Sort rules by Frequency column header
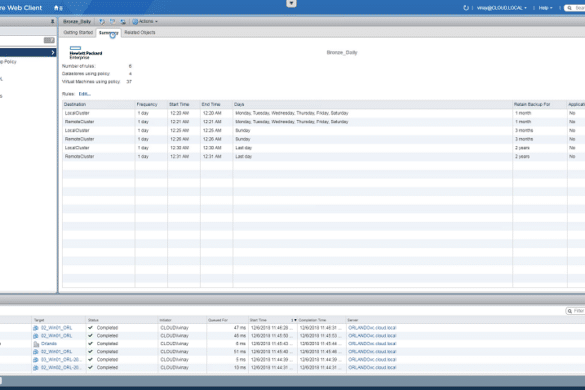Screen dimensions: 585x390 (151, 104)
